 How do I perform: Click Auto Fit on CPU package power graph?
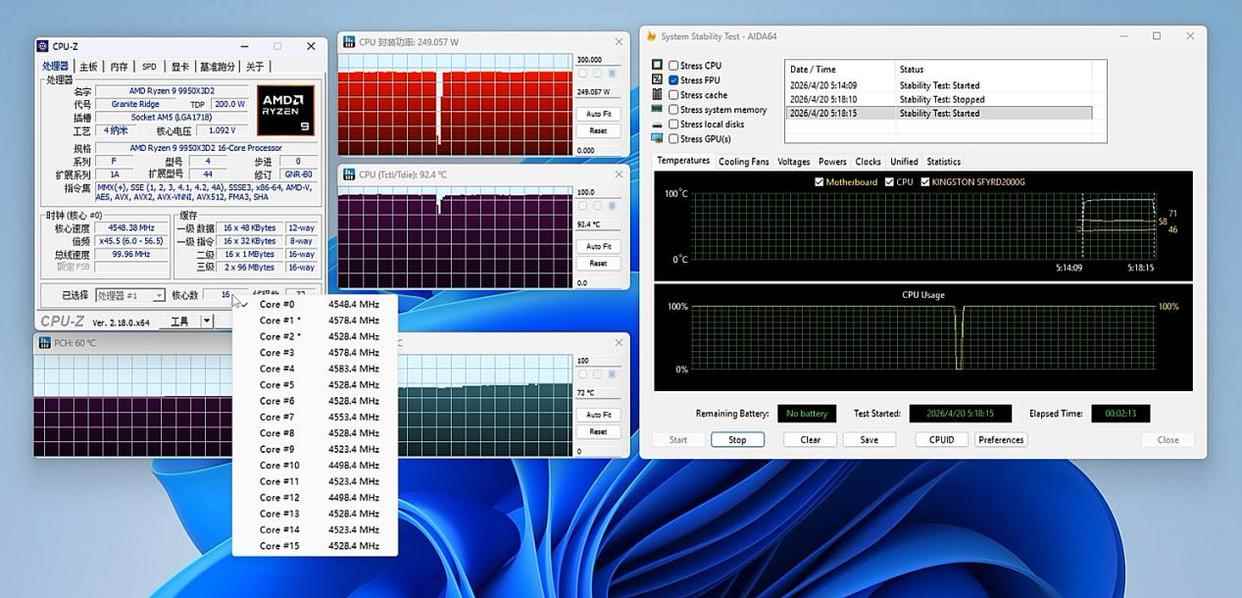(598, 114)
